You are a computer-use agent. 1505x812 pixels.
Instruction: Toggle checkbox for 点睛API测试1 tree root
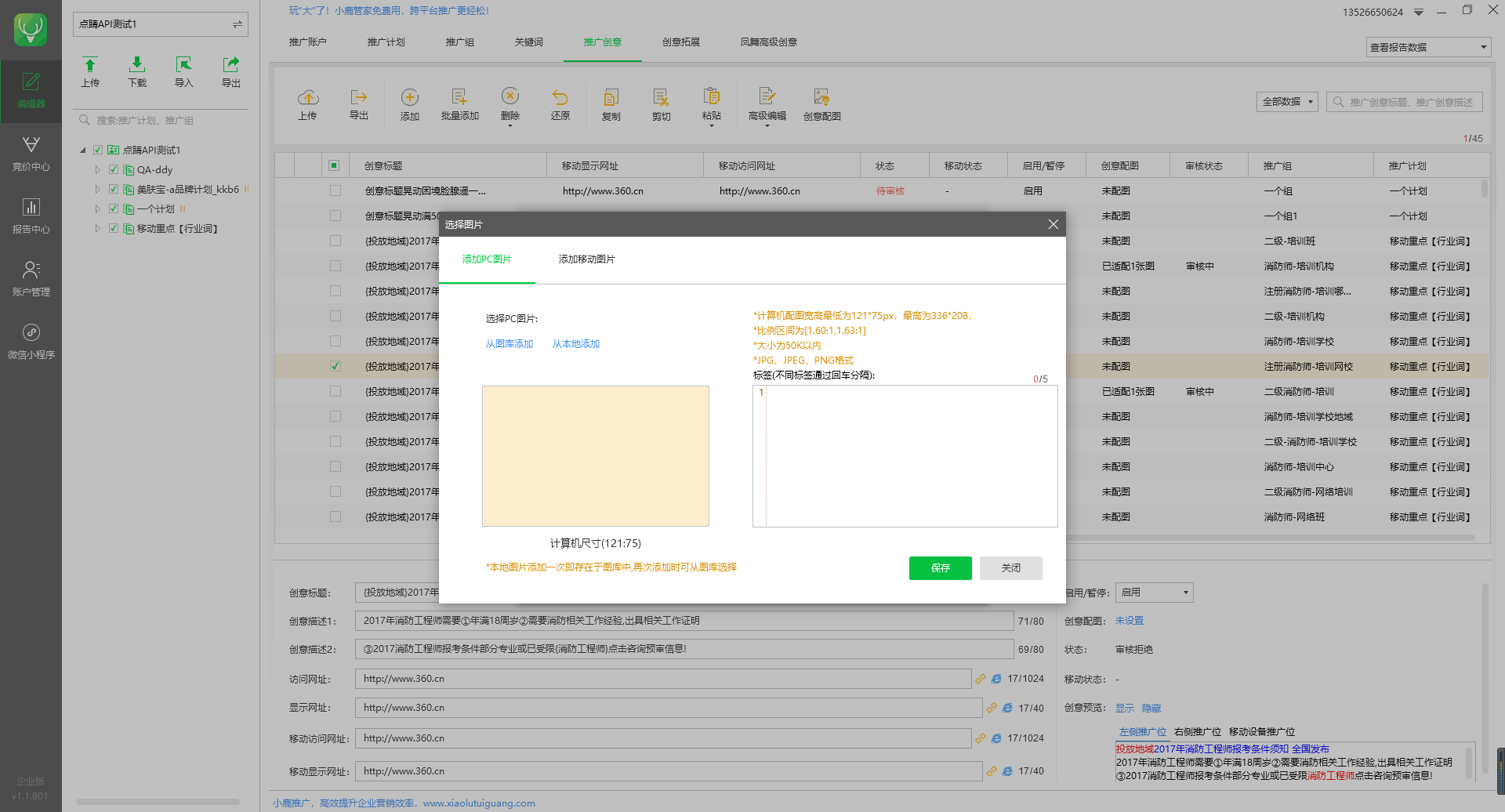98,150
